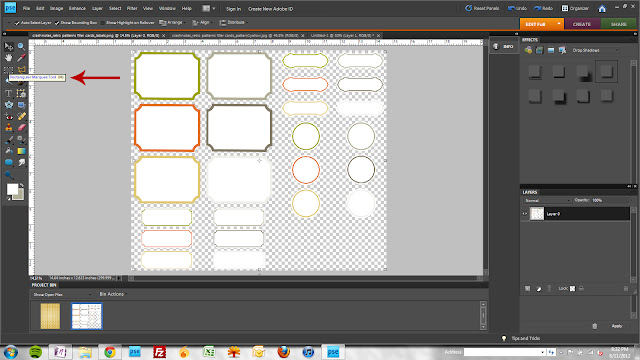This screenshot has width=640, height=360.
Task: Open the Show Open Files dropdown
Action: (62, 294)
